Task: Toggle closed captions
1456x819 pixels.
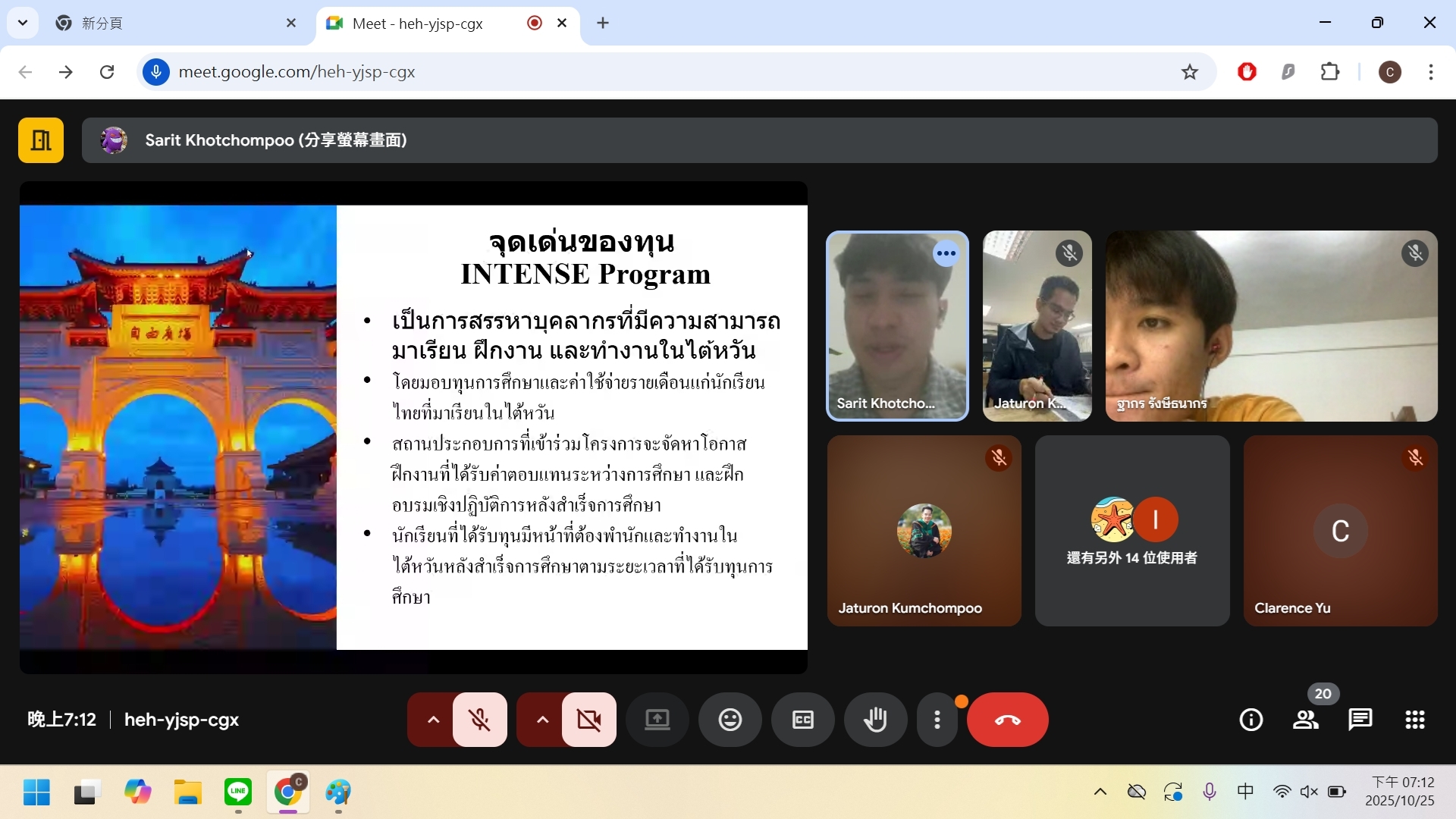Action: [x=802, y=720]
